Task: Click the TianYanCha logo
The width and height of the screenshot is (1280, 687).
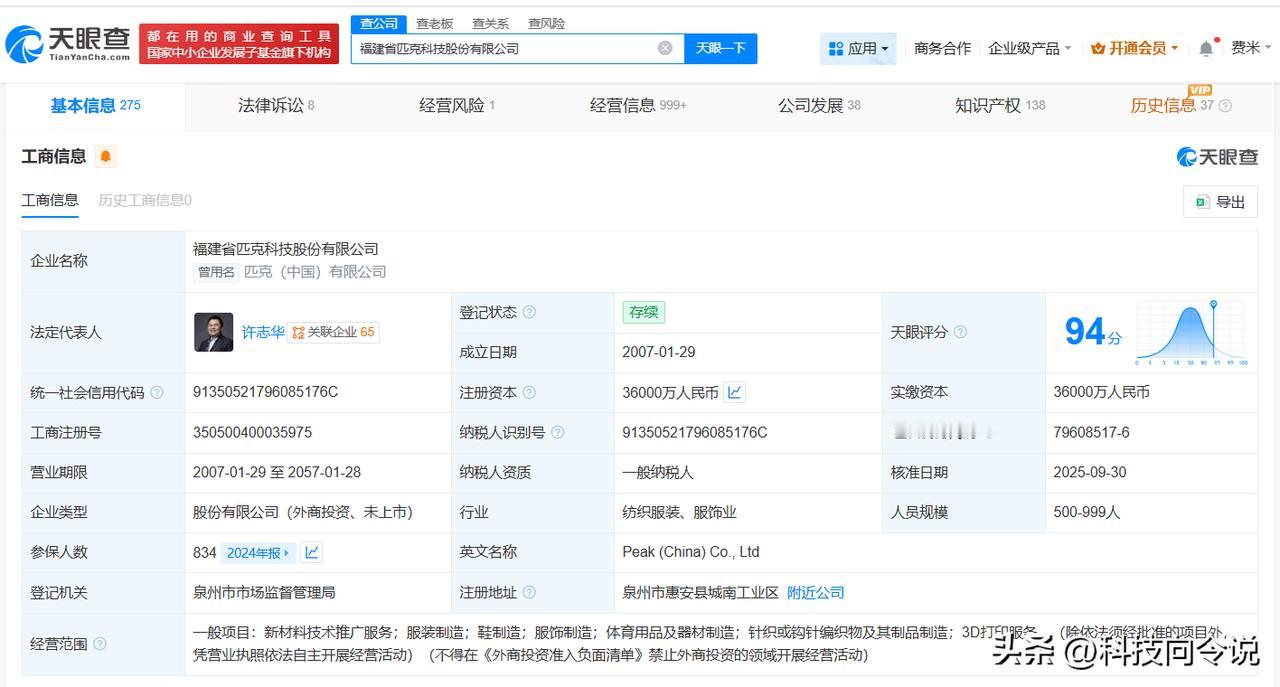Action: coord(68,44)
